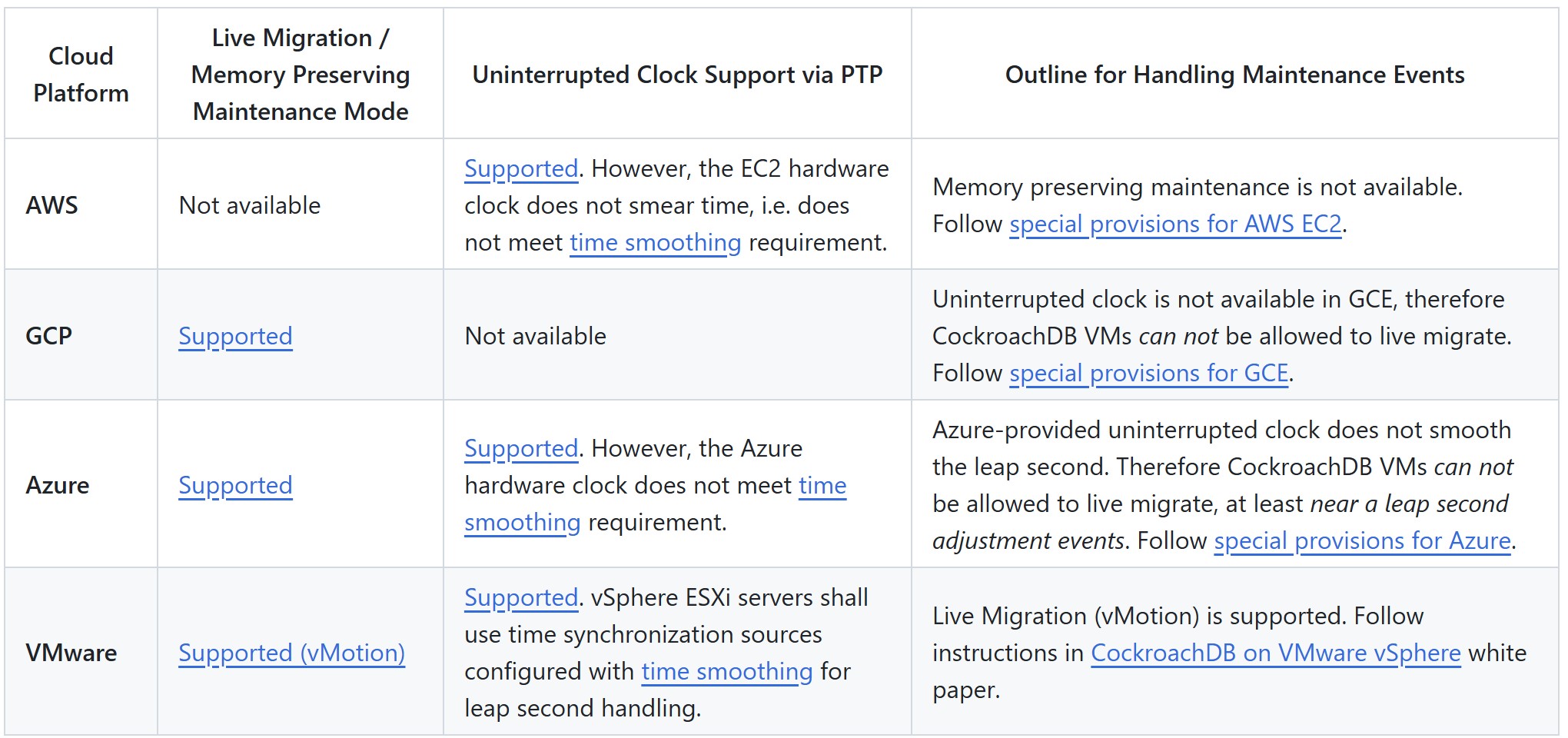
Task: Click the time smoothing link in AWS row
Action: click(x=655, y=242)
